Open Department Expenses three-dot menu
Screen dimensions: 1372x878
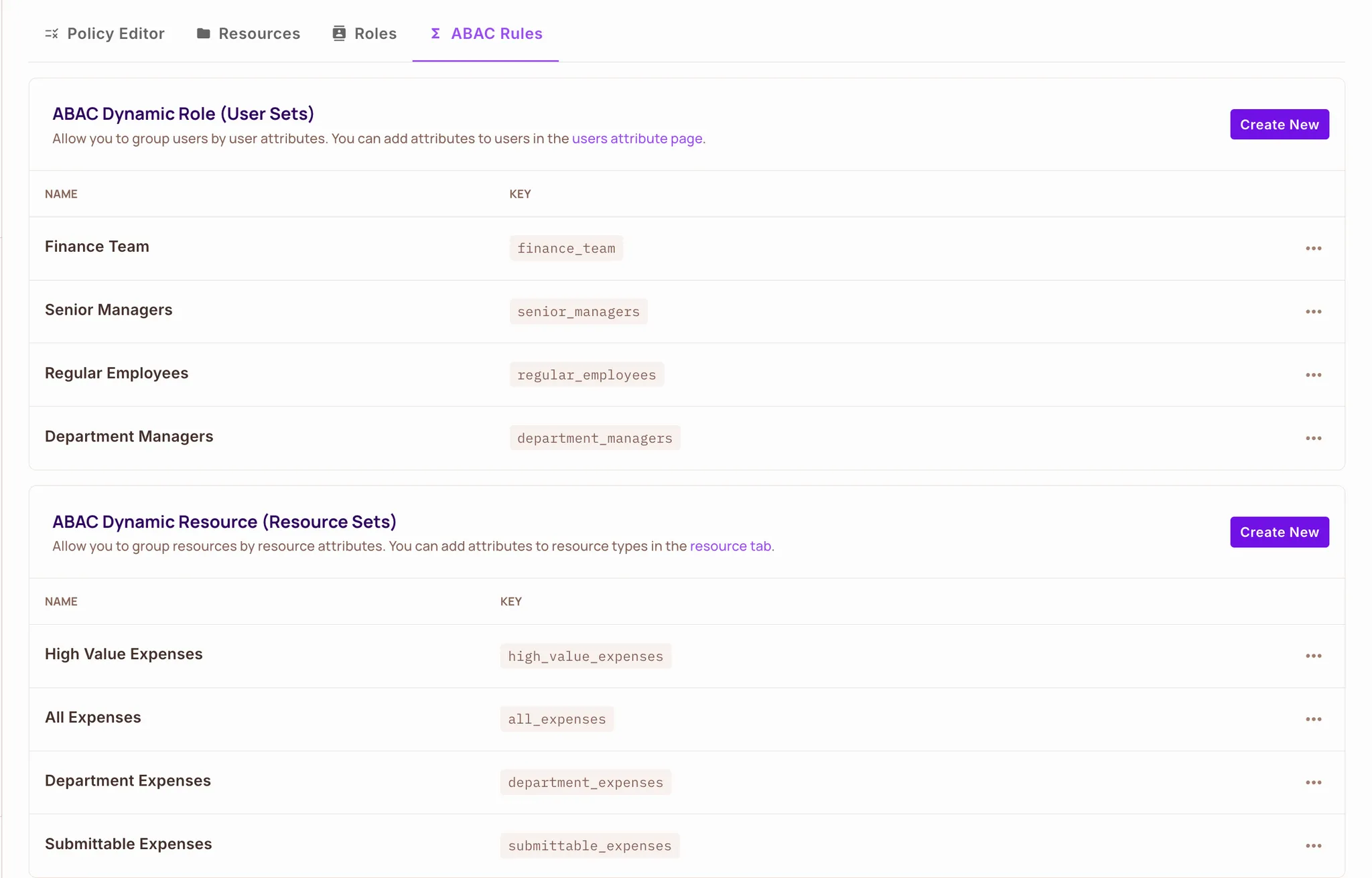click(x=1313, y=782)
